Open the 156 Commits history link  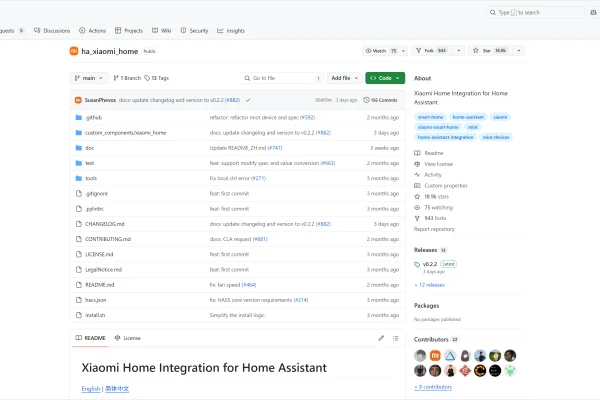(380, 100)
